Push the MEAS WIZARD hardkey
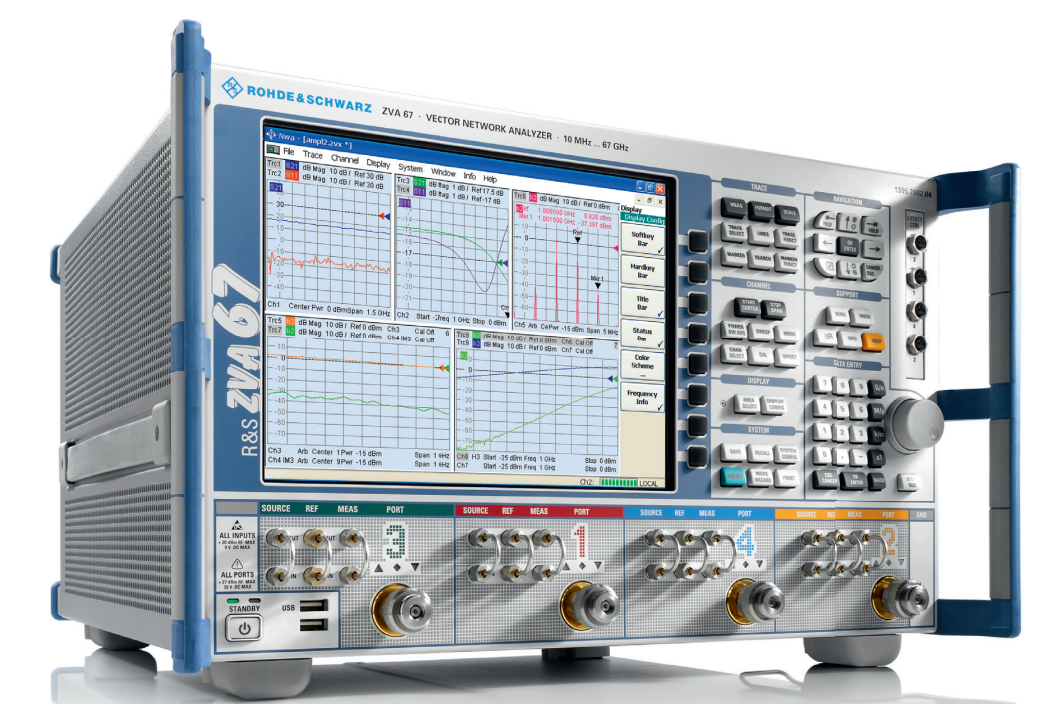This screenshot has height=704, width=1048. pyautogui.click(x=762, y=477)
